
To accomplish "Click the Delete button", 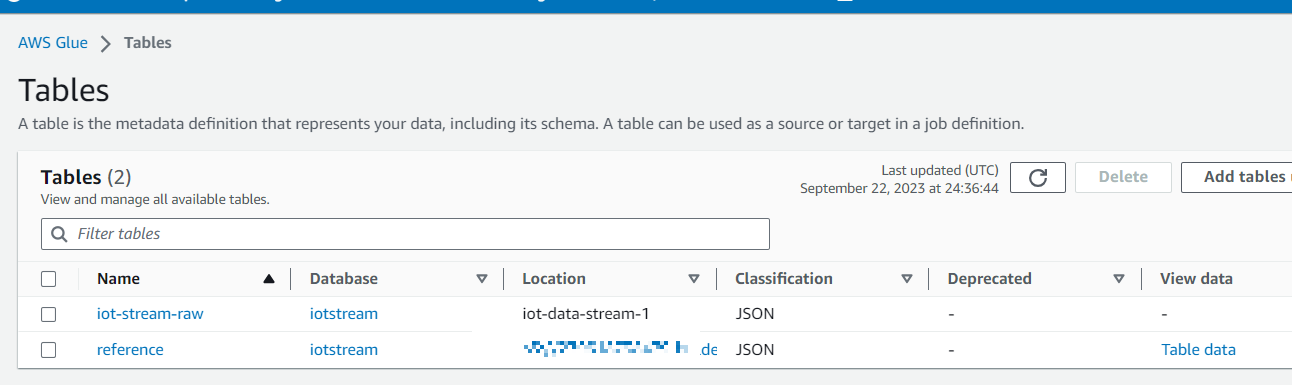I will tap(1123, 177).
